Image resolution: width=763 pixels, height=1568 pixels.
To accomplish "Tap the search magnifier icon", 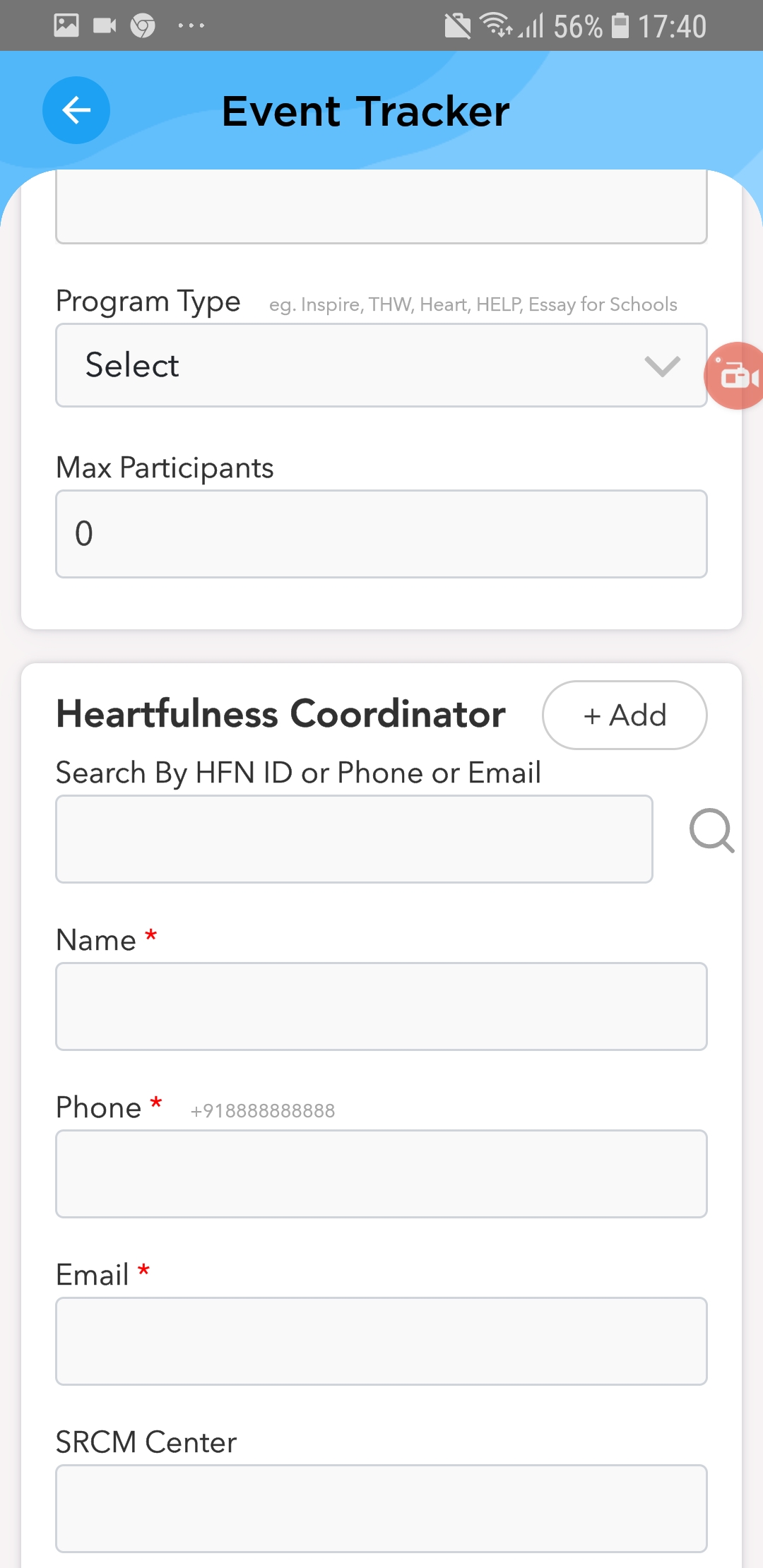I will click(x=711, y=831).
